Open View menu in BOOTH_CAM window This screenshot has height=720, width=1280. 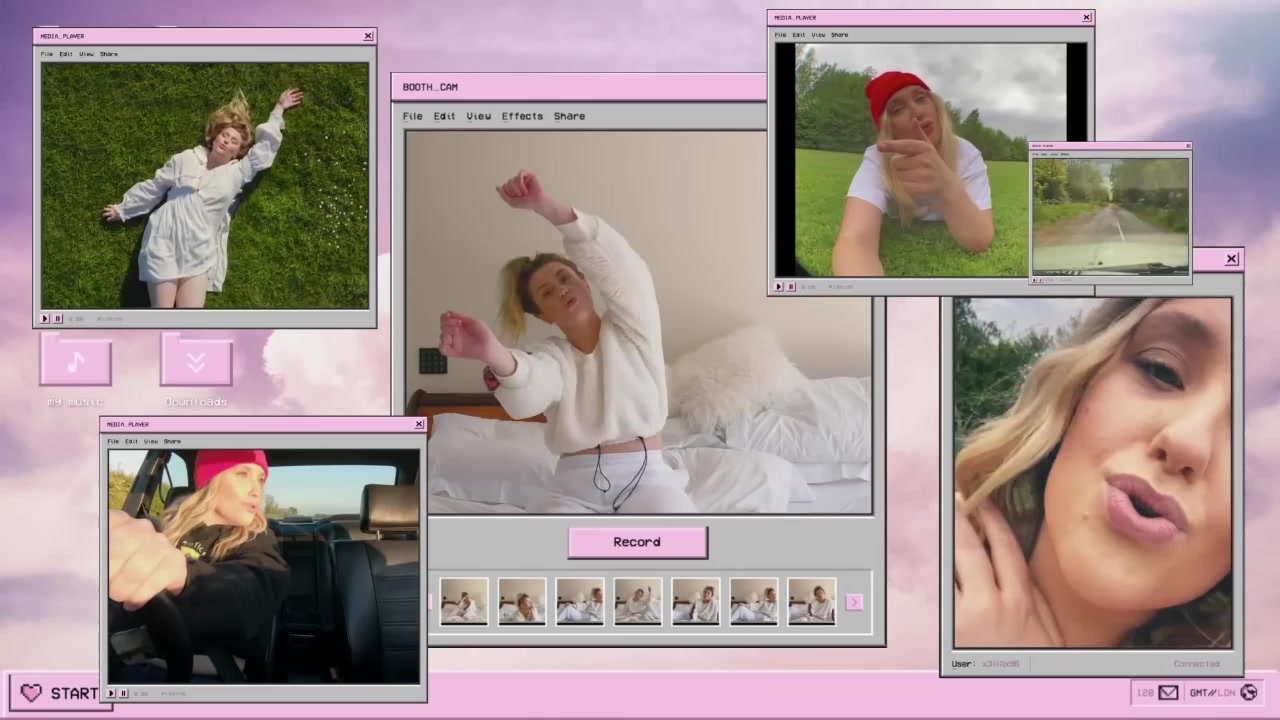click(478, 116)
